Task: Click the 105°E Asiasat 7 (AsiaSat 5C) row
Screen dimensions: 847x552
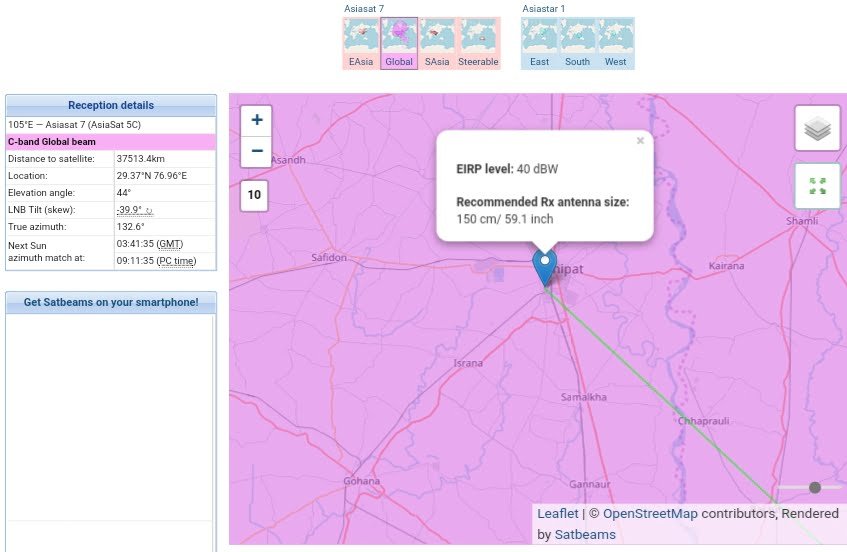Action: tap(111, 125)
